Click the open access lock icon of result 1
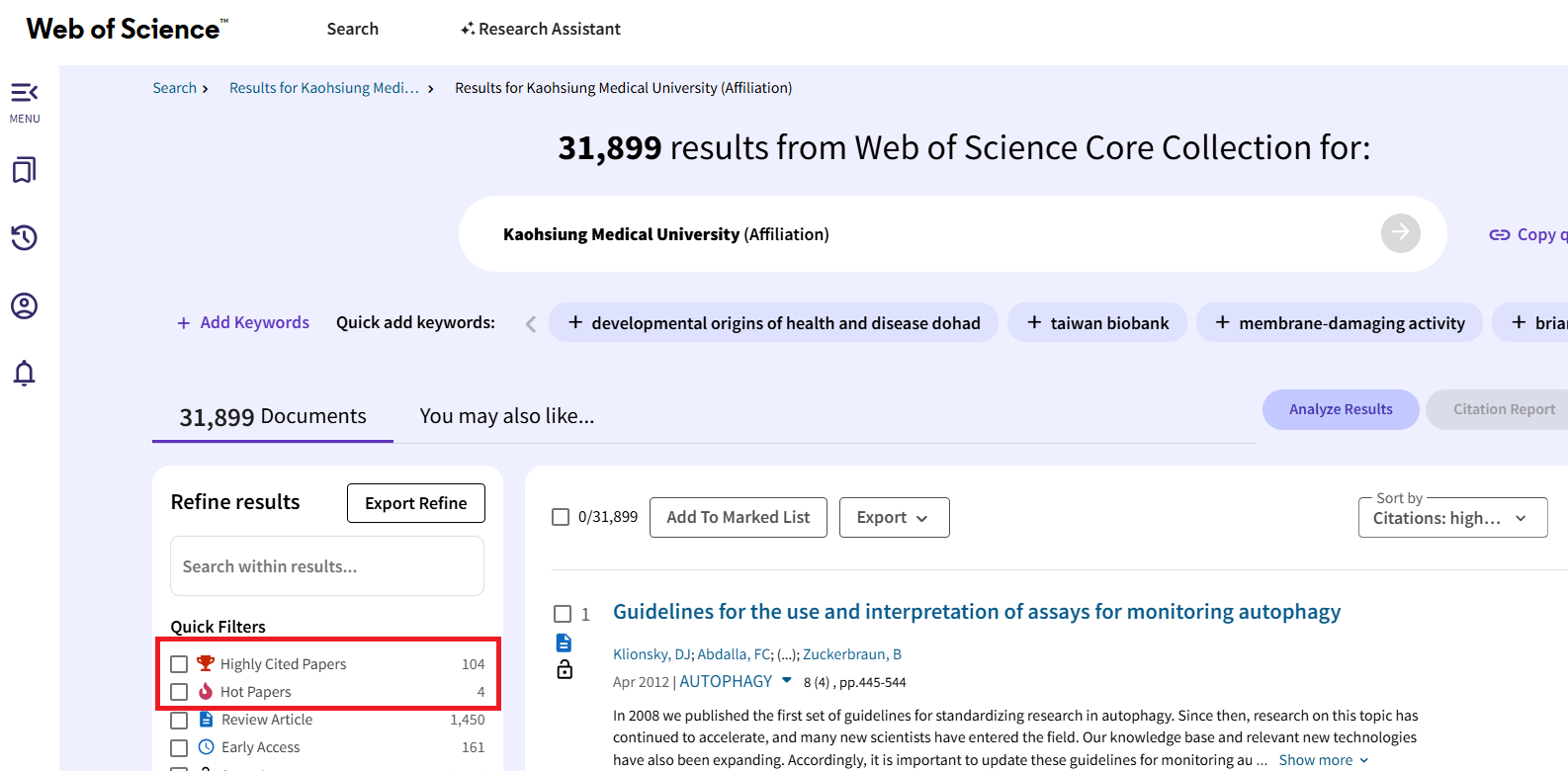This screenshot has width=1568, height=771. pyautogui.click(x=565, y=669)
